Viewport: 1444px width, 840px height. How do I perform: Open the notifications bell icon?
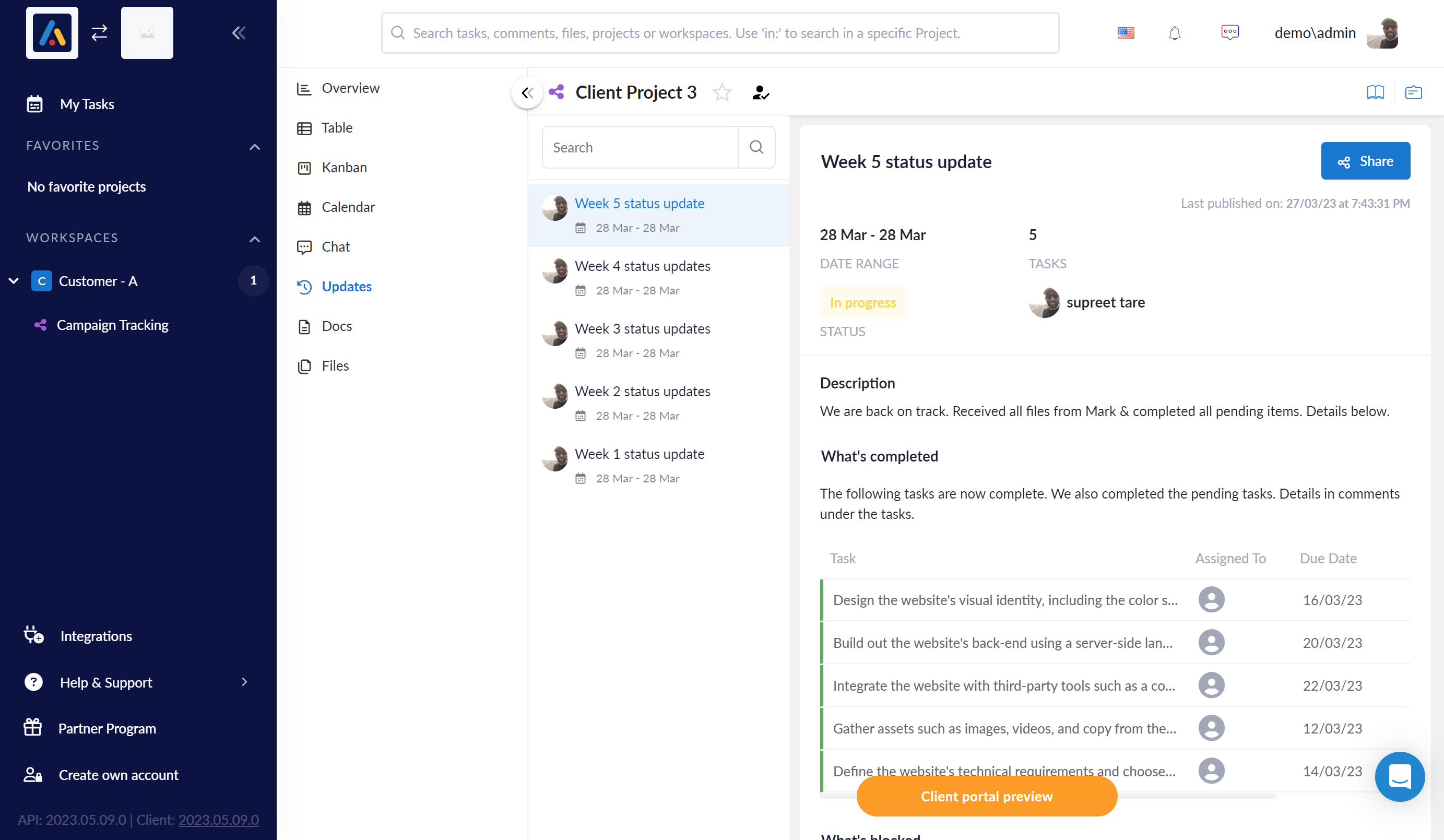(x=1174, y=33)
